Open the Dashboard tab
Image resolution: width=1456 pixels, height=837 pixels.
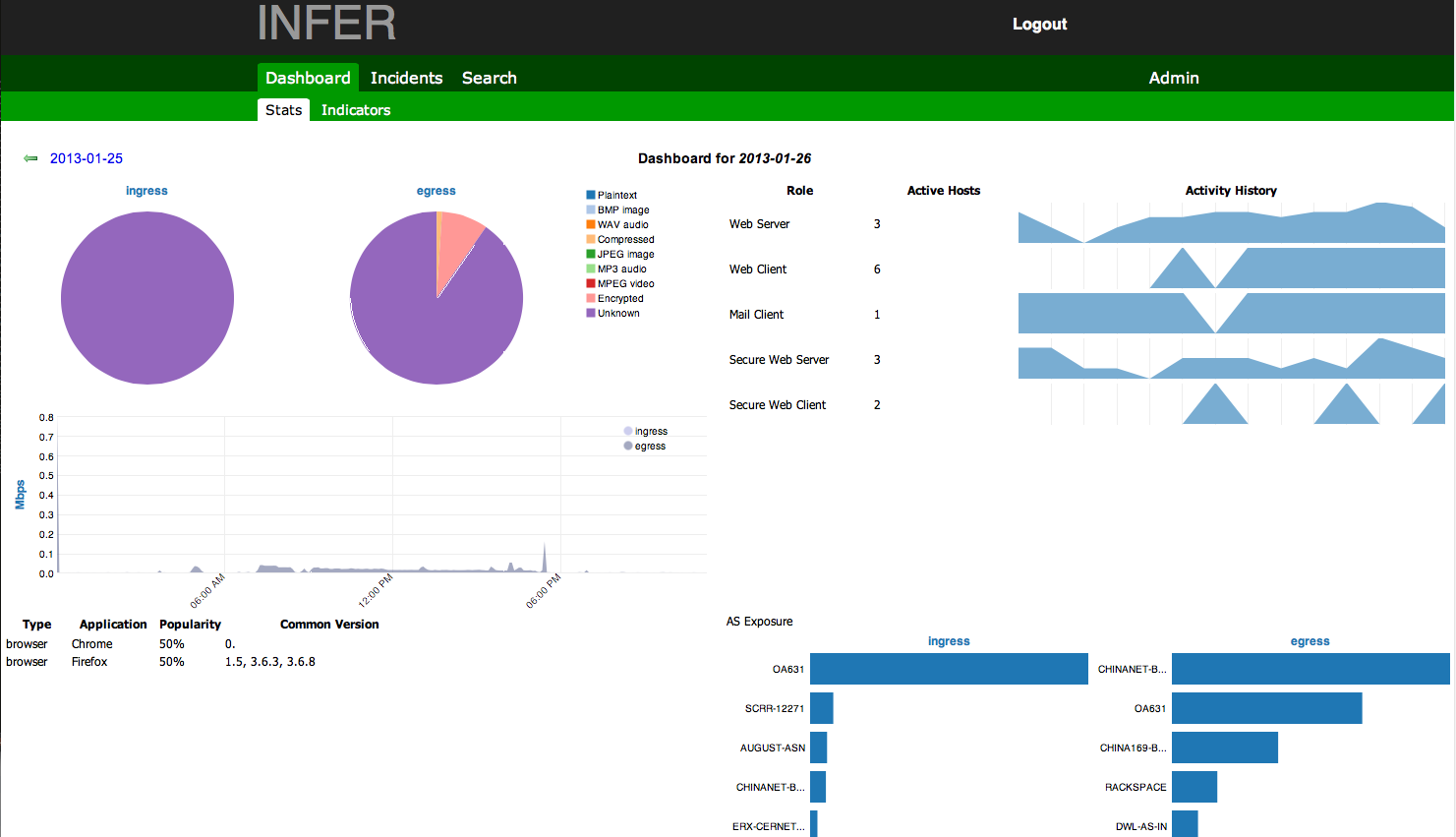[308, 78]
